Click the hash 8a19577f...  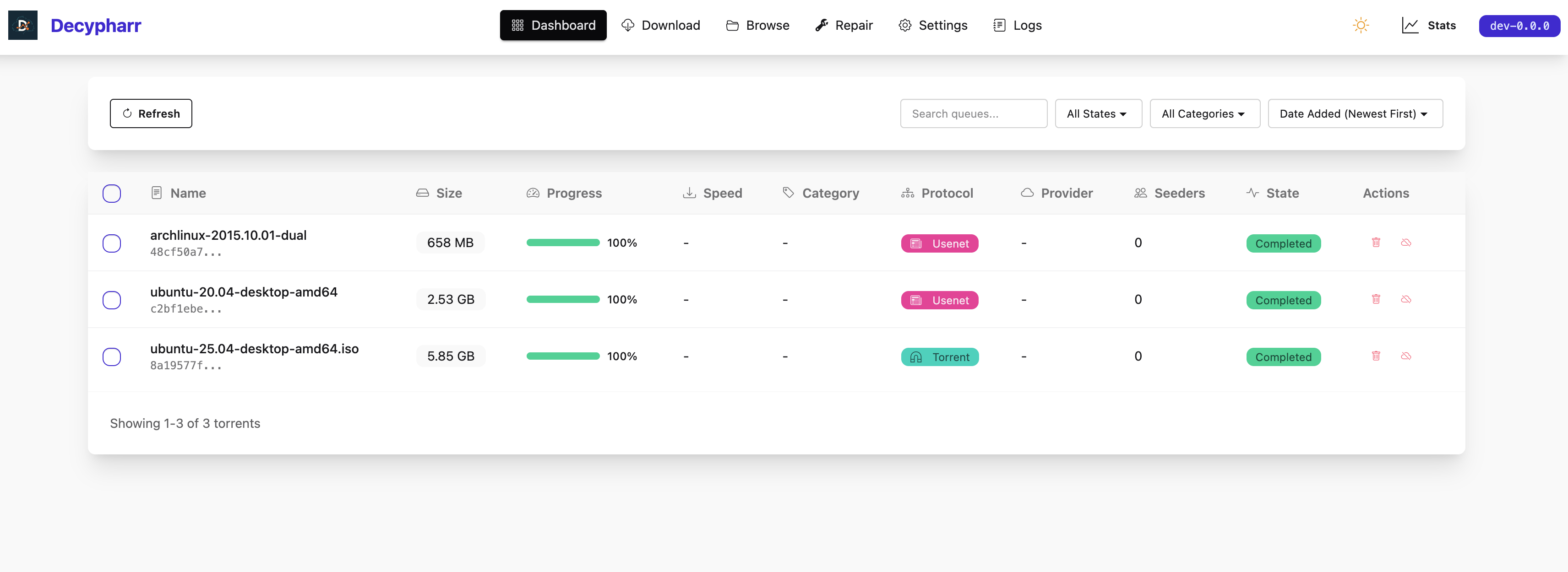[185, 365]
